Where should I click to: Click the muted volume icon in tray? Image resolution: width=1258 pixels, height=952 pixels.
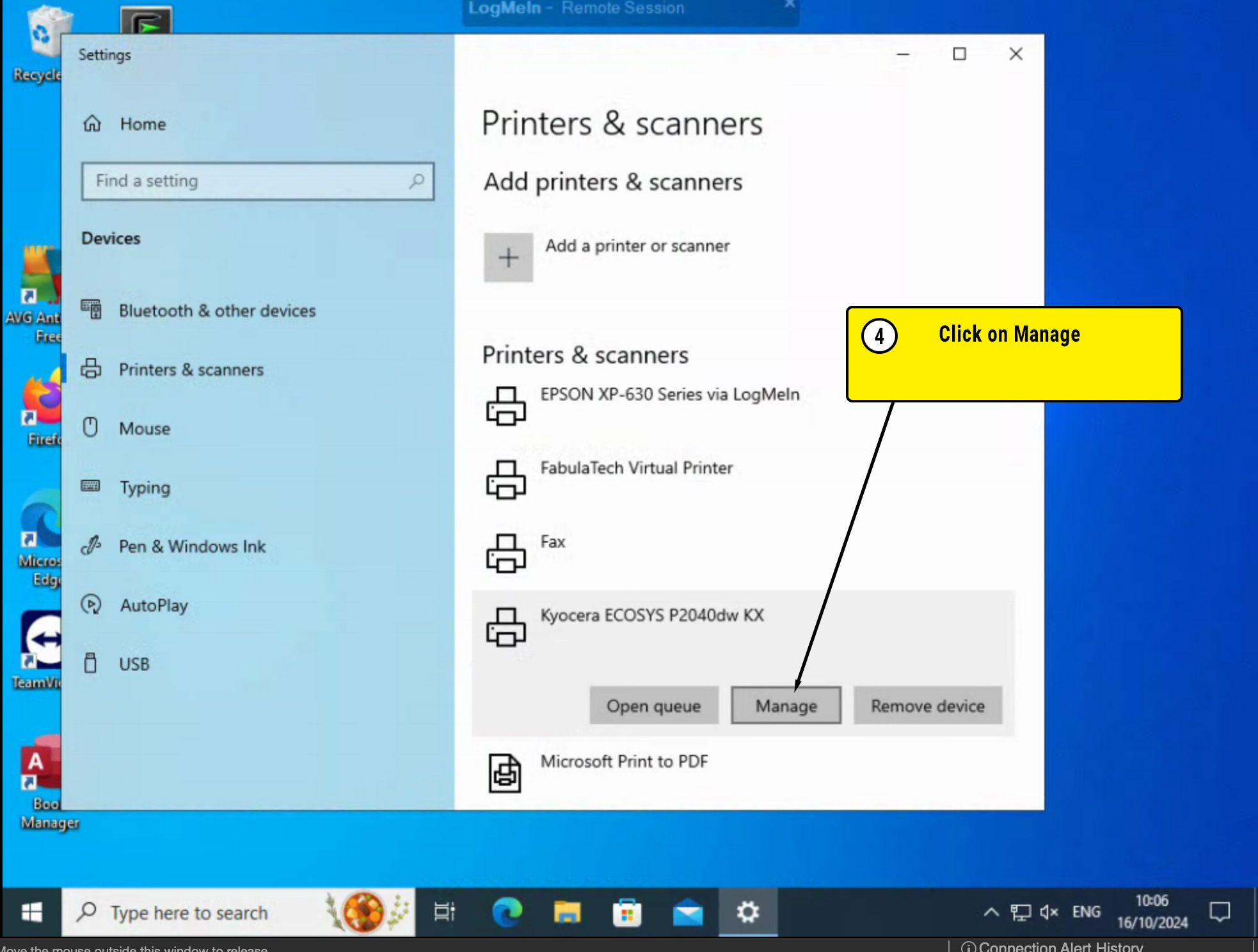coord(1049,912)
